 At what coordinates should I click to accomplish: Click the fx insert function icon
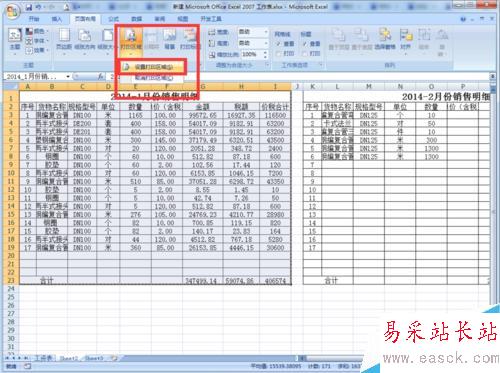[100, 77]
